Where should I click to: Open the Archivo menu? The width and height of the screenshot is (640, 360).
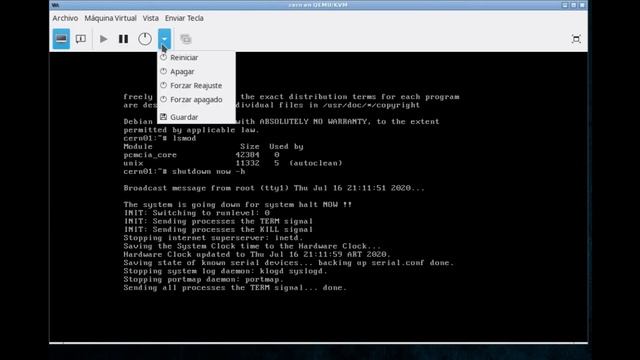65,18
